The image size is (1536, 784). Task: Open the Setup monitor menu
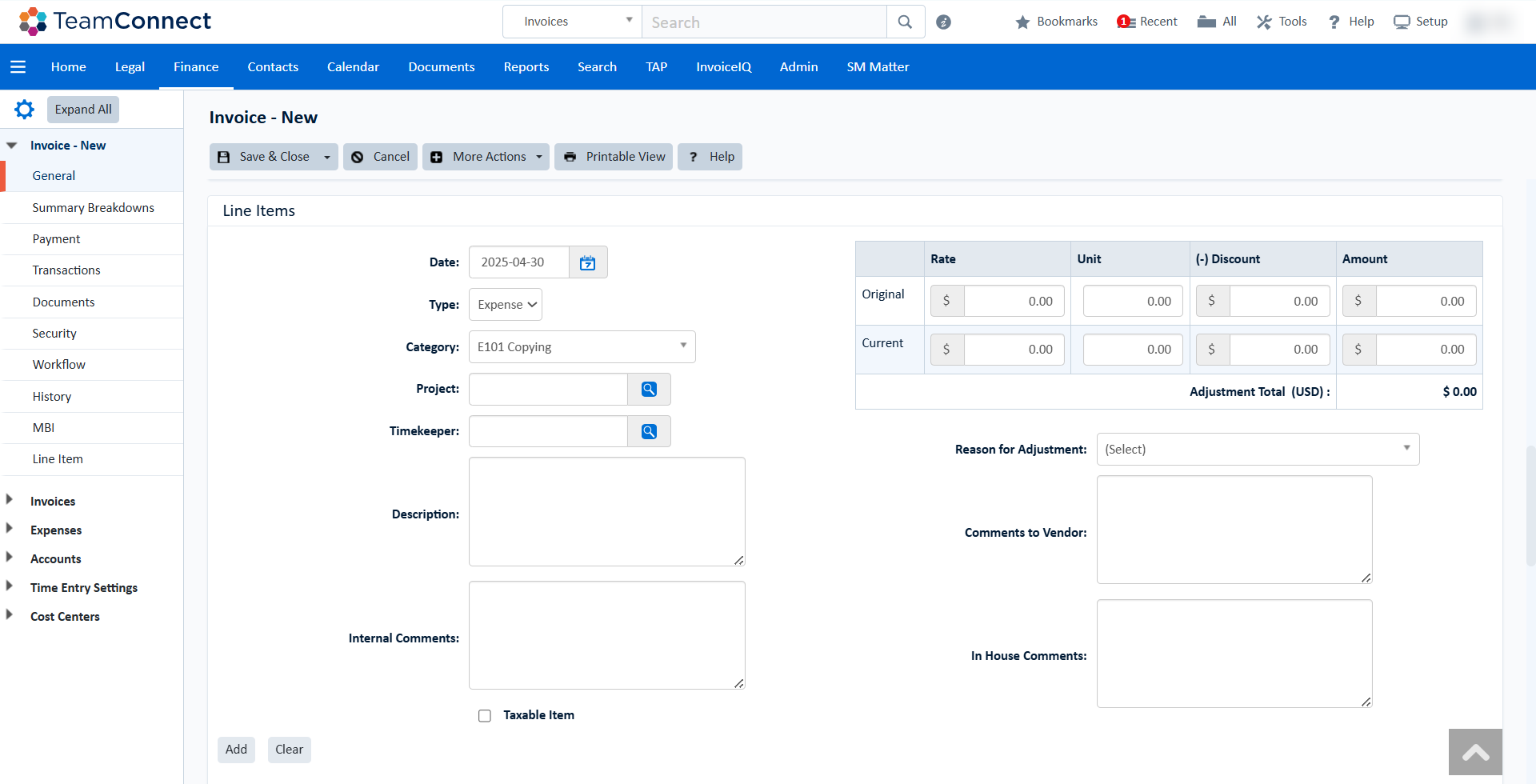1421,22
